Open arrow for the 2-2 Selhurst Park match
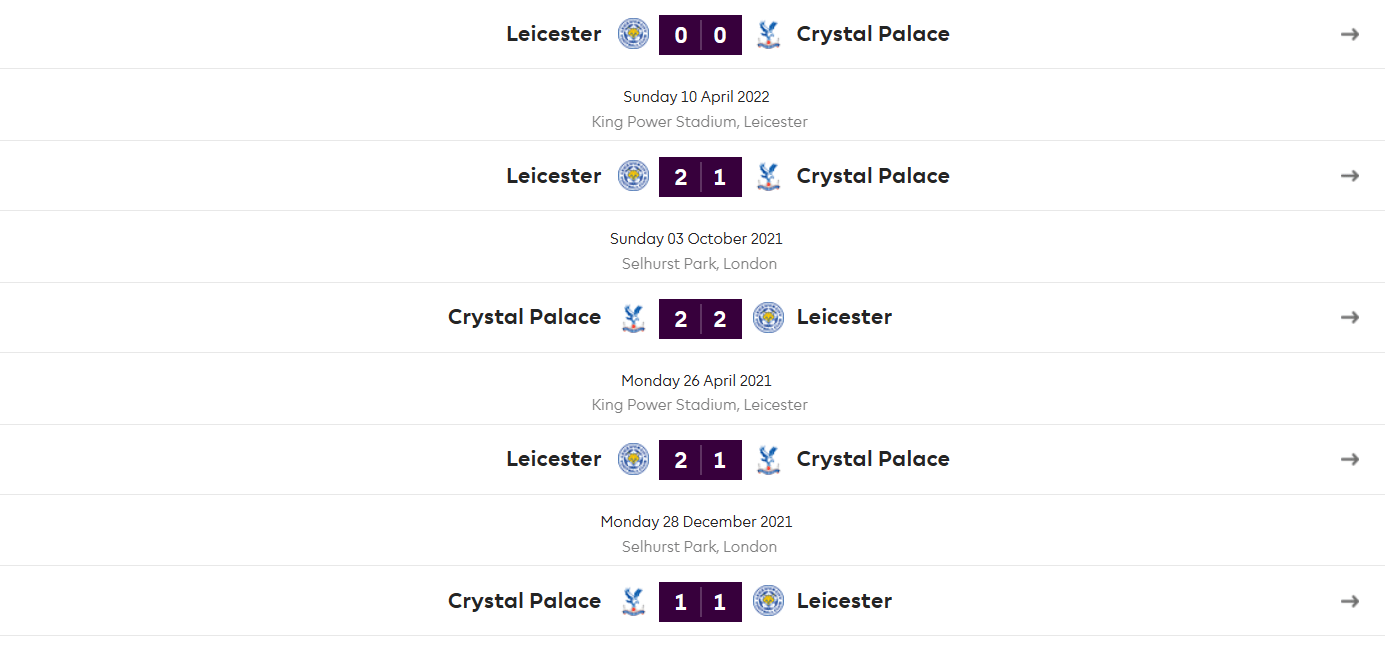 [1350, 317]
